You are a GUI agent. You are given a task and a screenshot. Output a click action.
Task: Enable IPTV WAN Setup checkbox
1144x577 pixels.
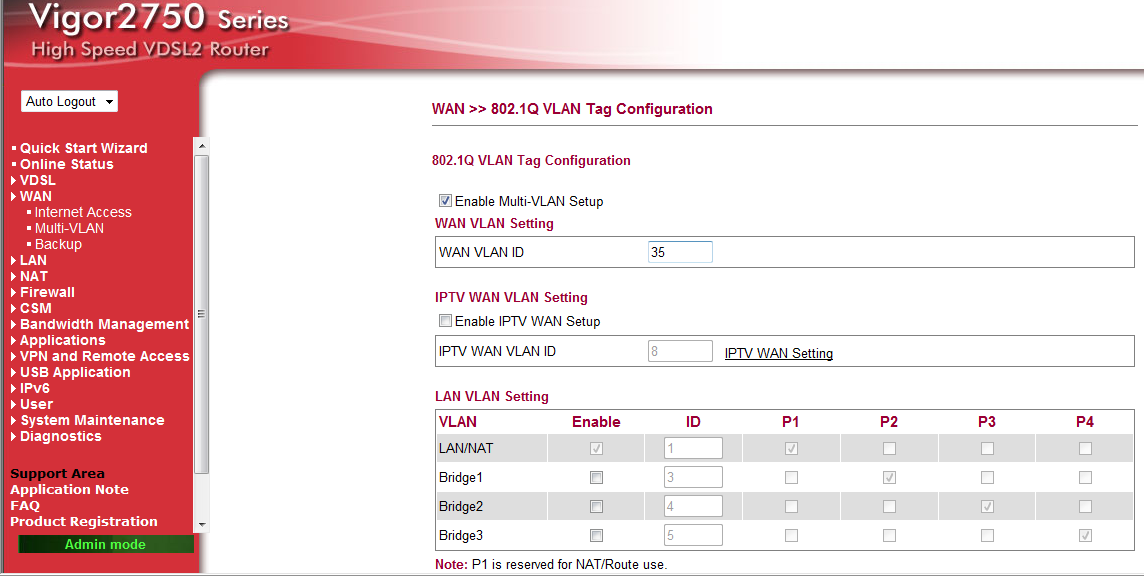click(x=446, y=321)
